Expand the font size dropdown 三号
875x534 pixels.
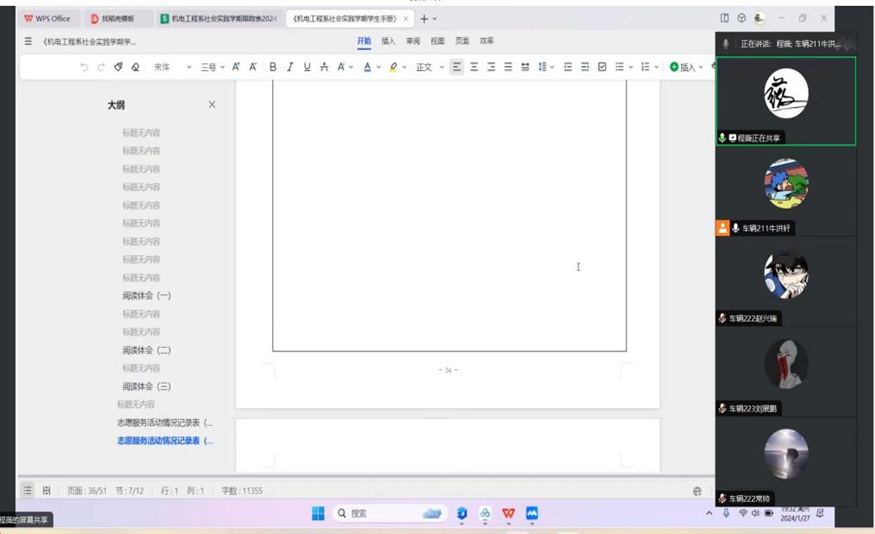pyautogui.click(x=212, y=67)
